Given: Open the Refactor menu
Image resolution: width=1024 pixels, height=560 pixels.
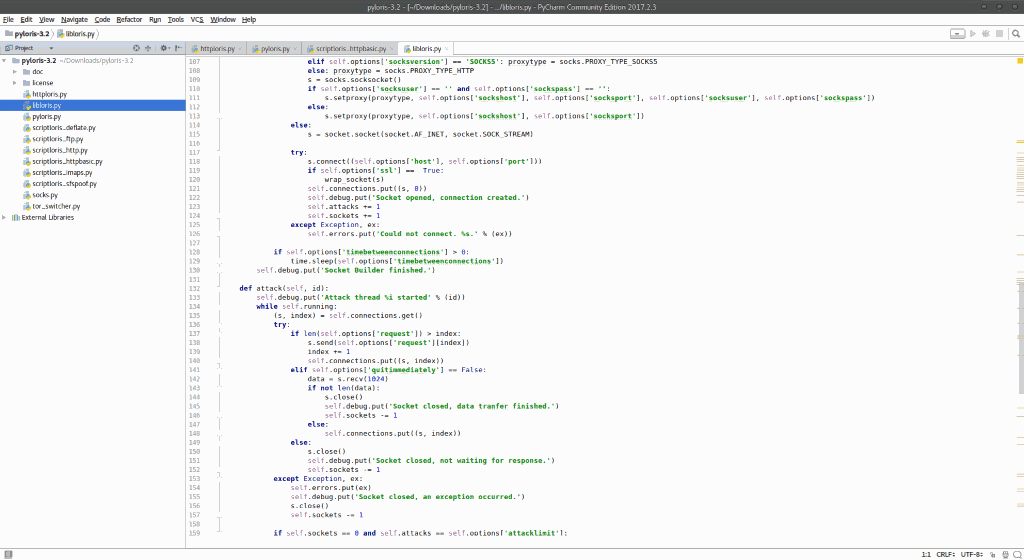Looking at the screenshot, I should pos(129,20).
